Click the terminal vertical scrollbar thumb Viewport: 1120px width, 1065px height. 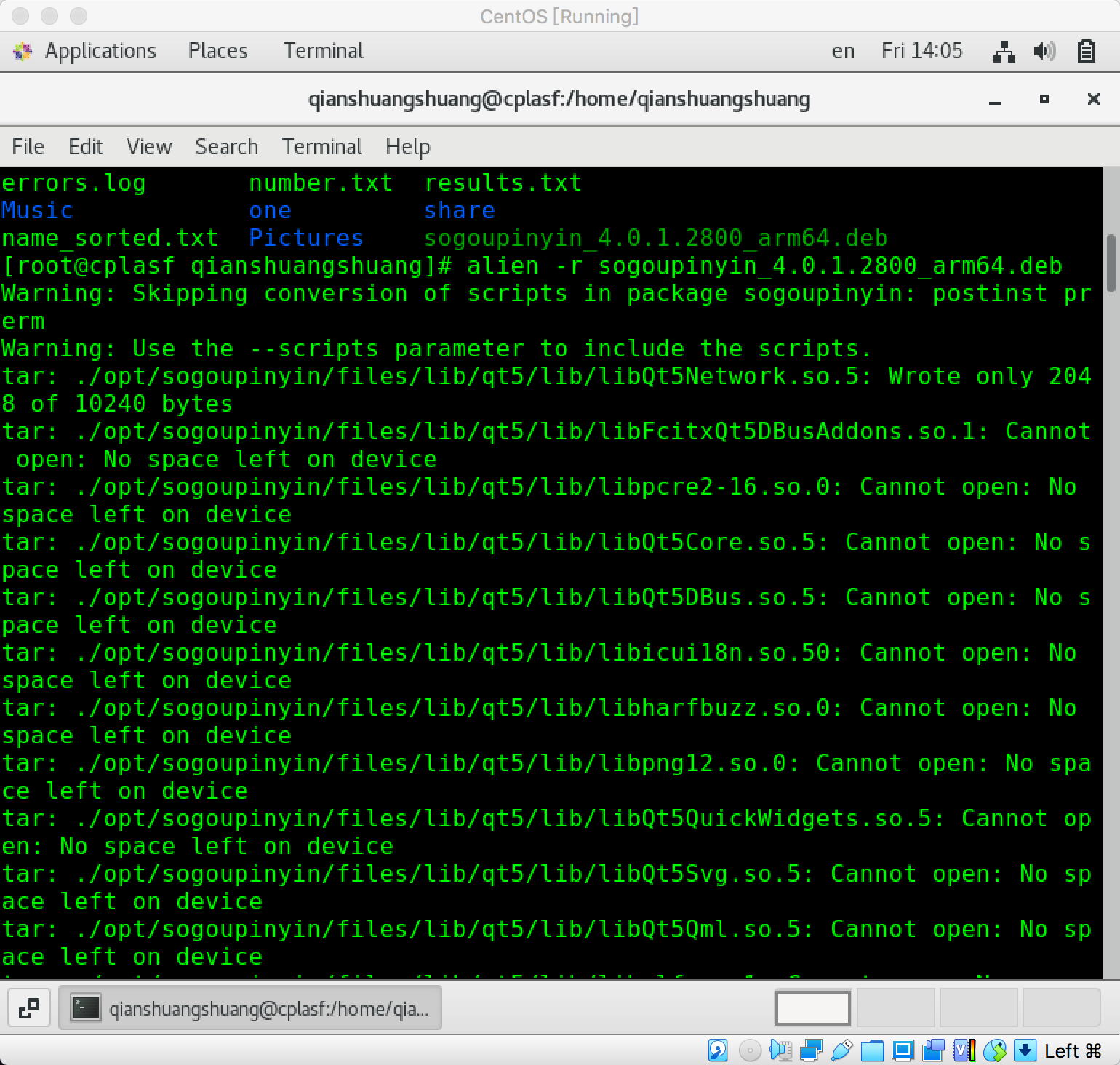click(x=1111, y=263)
